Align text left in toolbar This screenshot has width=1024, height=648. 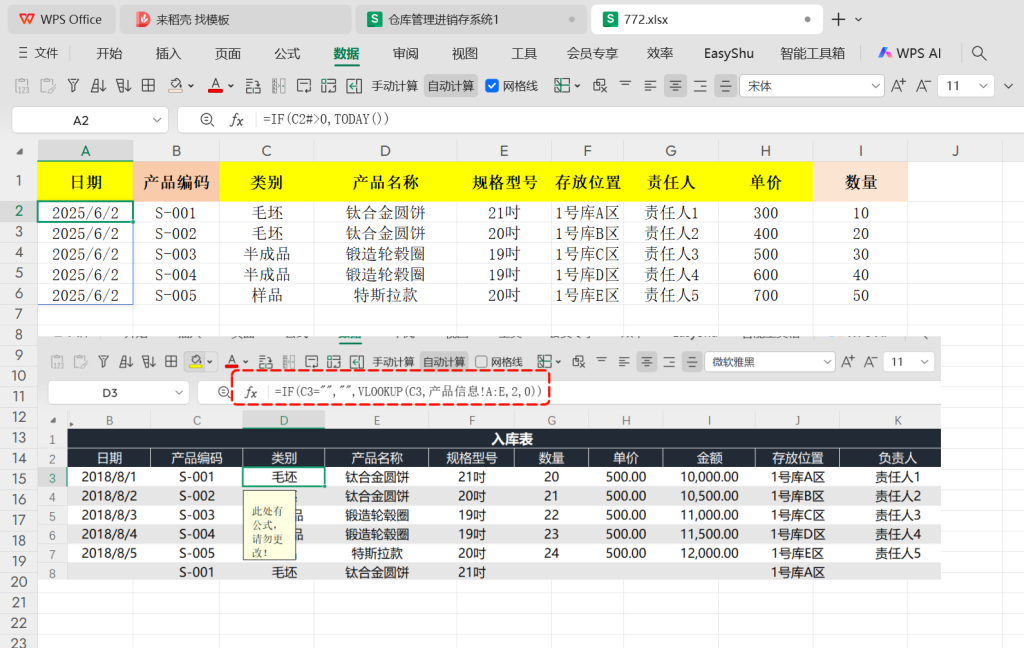[650, 86]
